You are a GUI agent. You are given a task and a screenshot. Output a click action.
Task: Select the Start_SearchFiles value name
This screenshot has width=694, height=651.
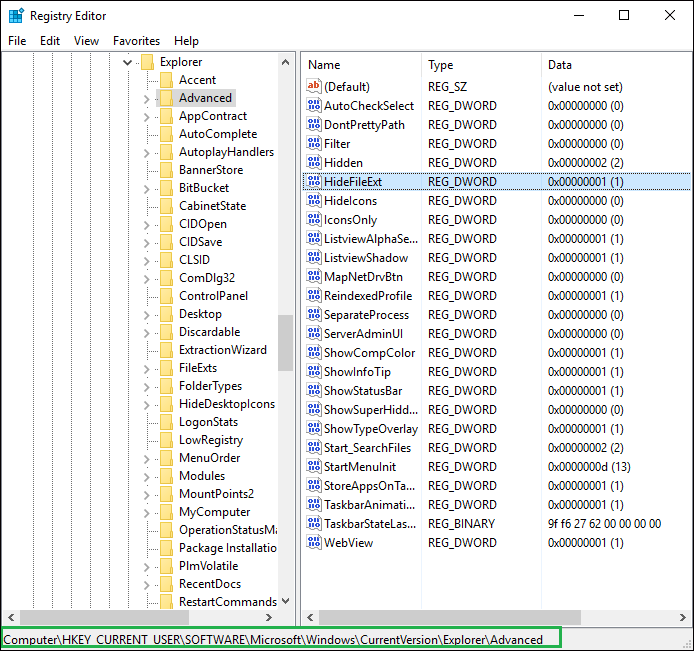tap(367, 448)
